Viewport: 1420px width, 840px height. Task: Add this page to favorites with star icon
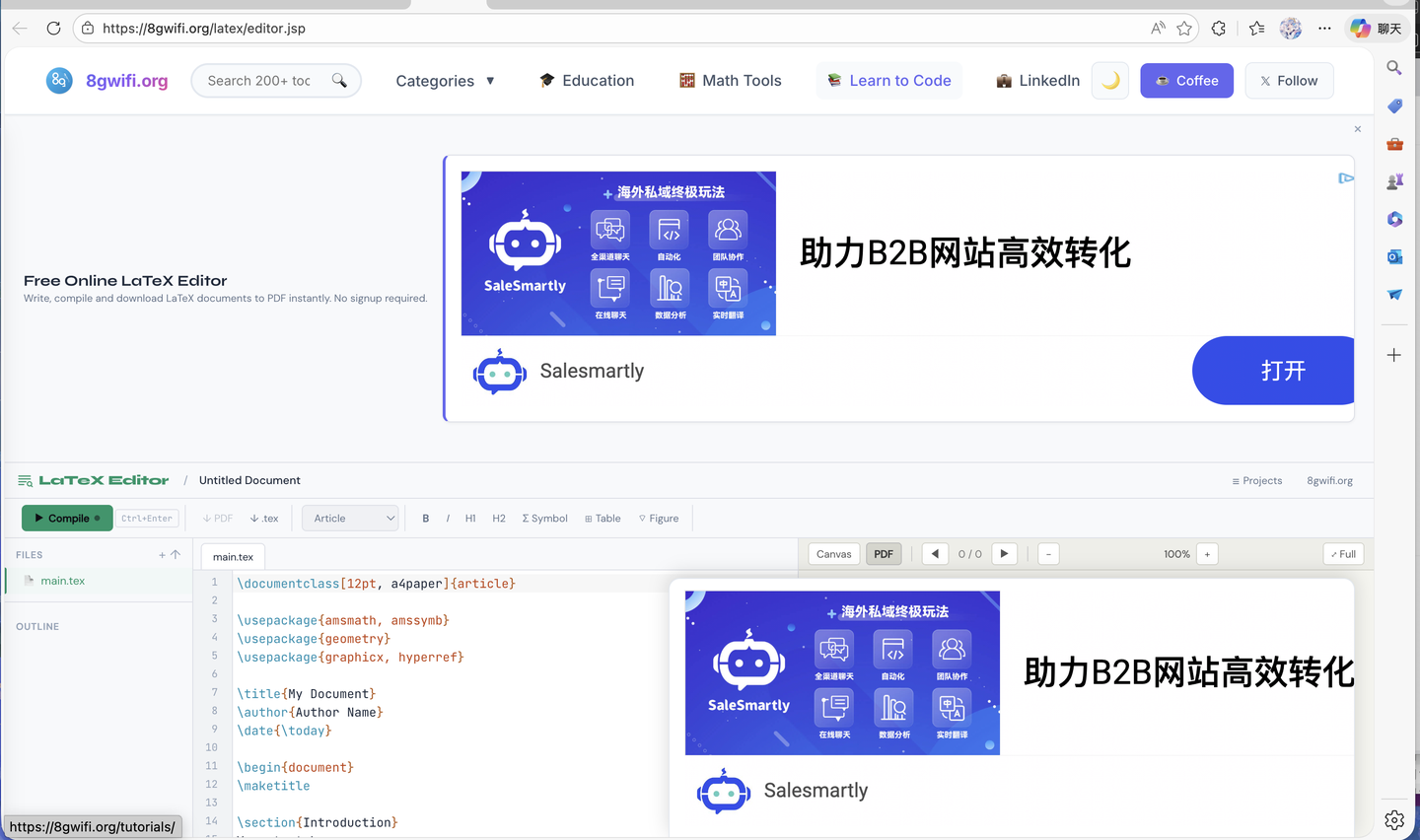[x=1184, y=29]
